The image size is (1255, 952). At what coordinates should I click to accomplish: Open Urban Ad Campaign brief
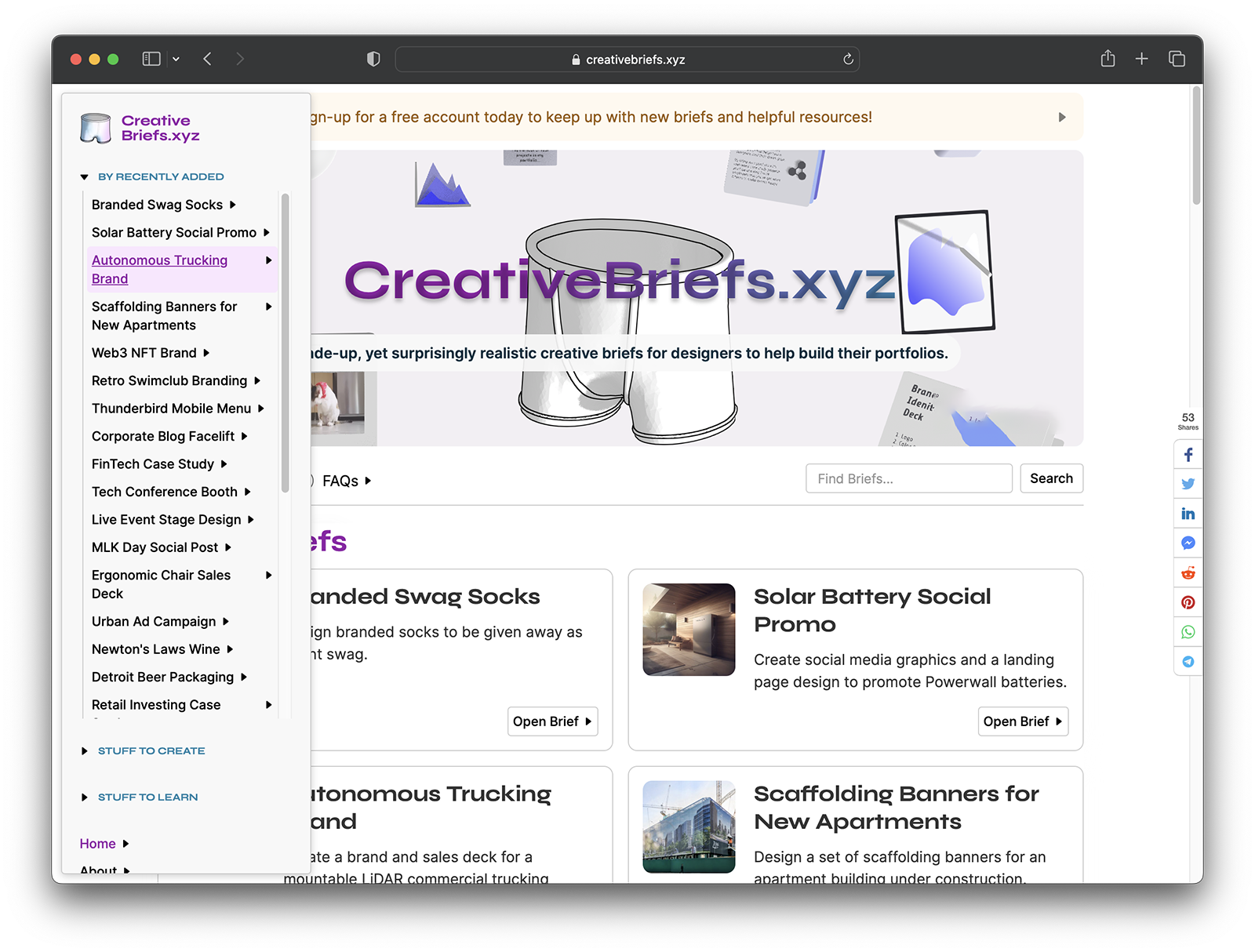160,622
